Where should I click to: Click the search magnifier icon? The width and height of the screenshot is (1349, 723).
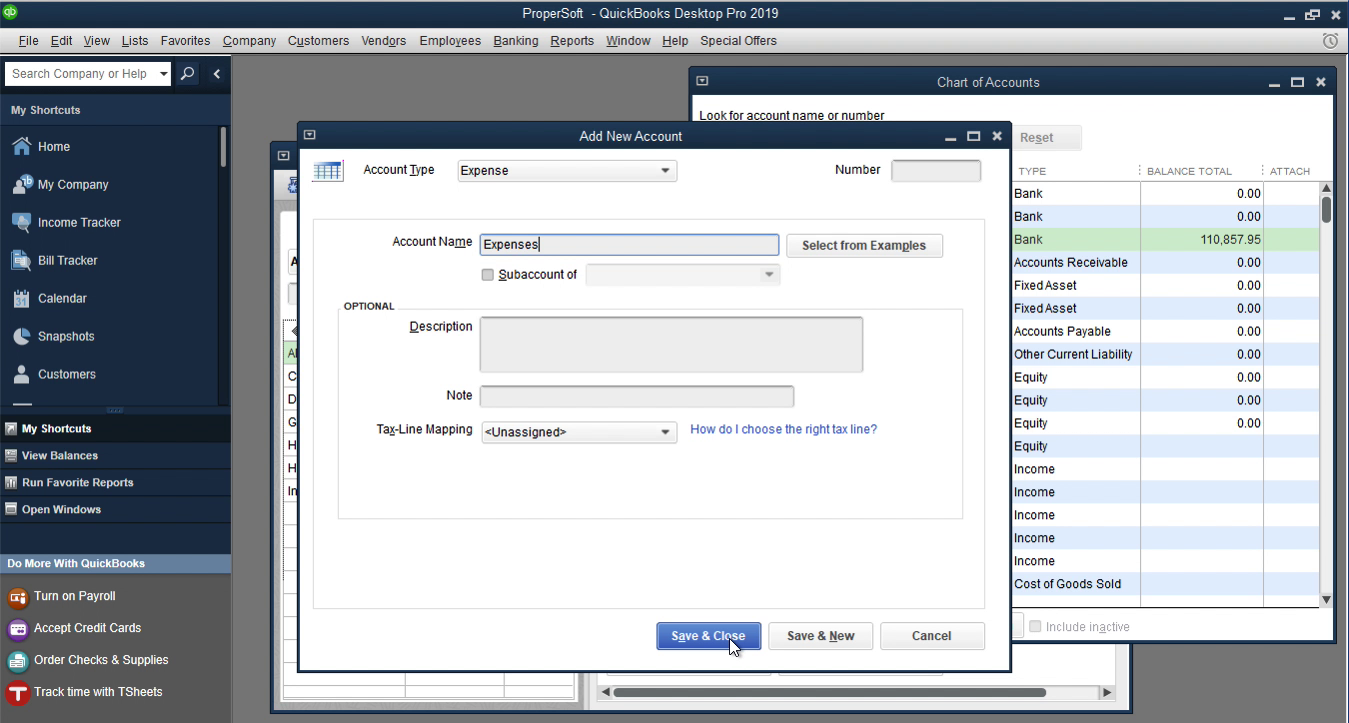pyautogui.click(x=187, y=74)
